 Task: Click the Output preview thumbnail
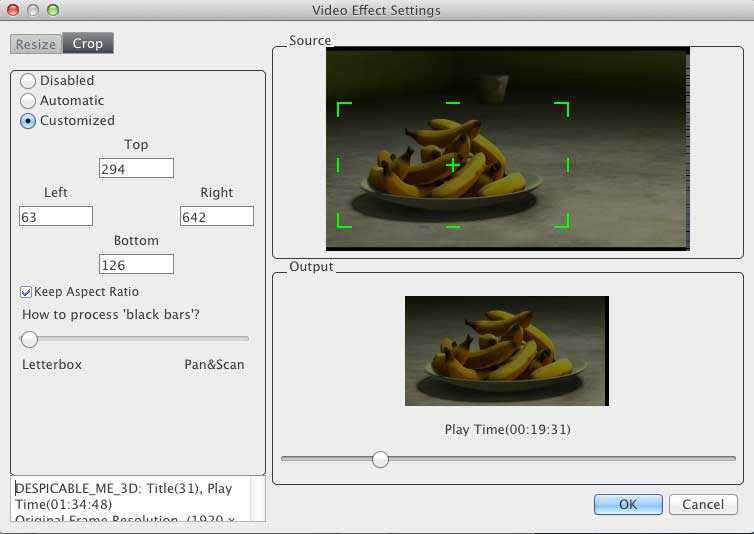[x=507, y=351]
